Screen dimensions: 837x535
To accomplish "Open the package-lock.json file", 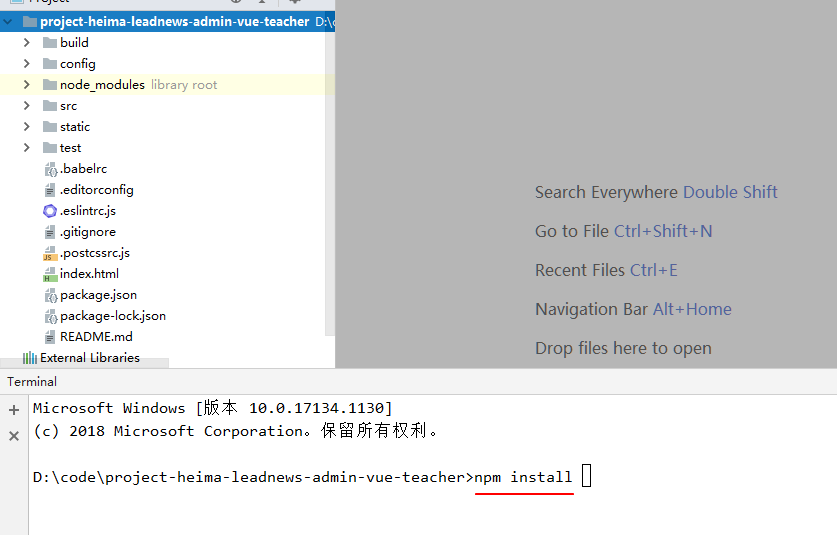I will coord(113,316).
